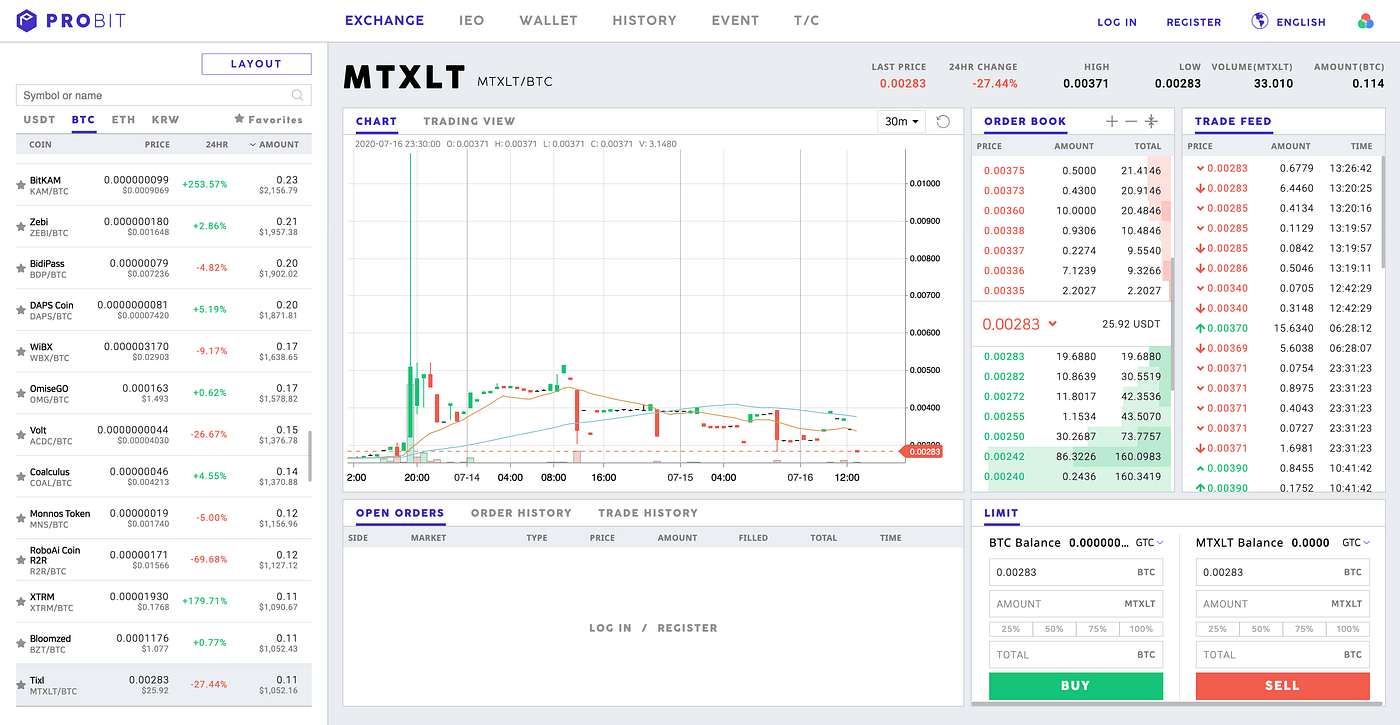Star BitKAM as a favorite
This screenshot has width=1400, height=725.
21,185
